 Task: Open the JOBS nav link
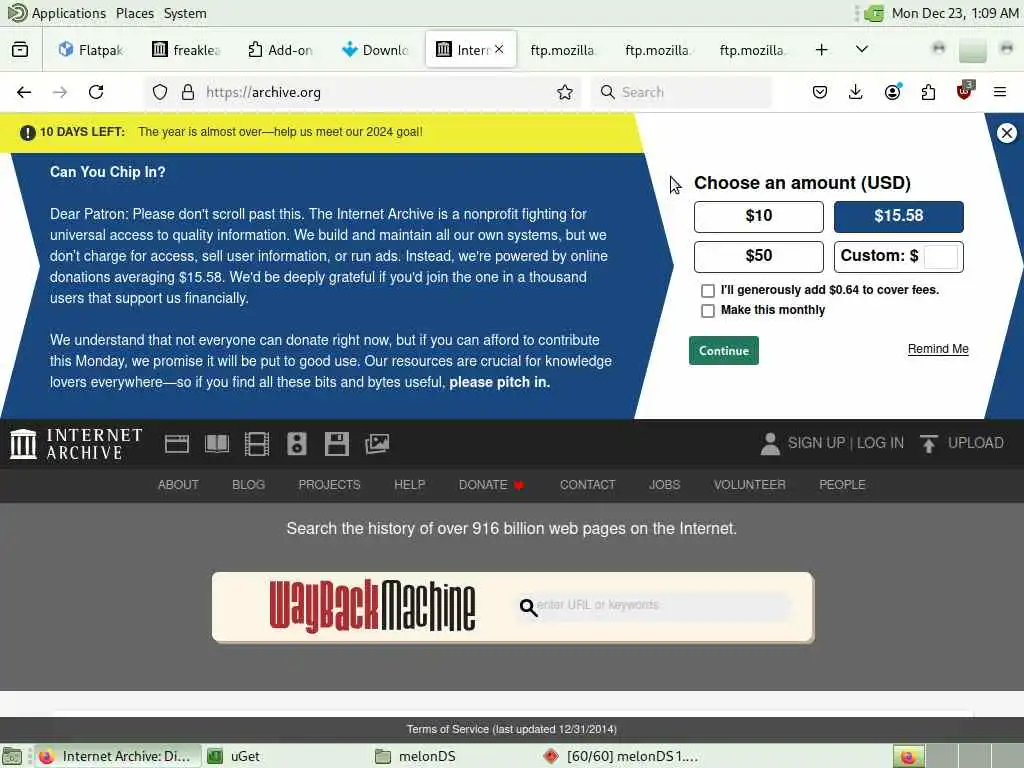tap(664, 485)
